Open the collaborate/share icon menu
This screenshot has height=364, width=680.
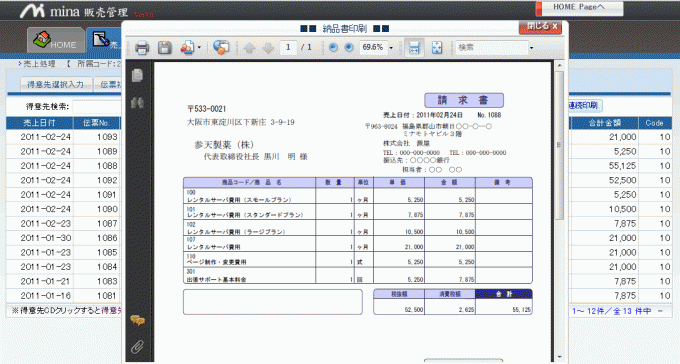click(188, 47)
